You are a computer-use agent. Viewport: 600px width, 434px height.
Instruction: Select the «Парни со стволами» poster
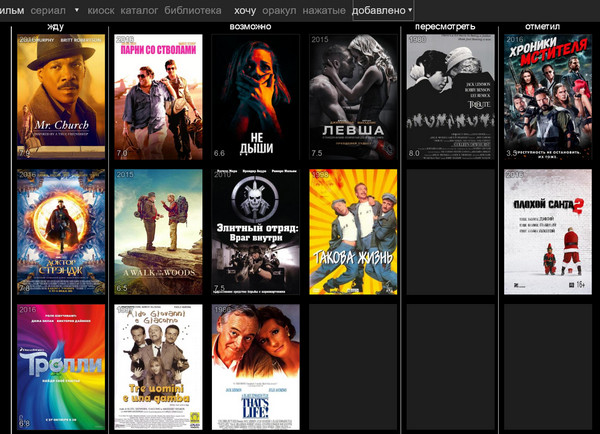pyautogui.click(x=158, y=97)
